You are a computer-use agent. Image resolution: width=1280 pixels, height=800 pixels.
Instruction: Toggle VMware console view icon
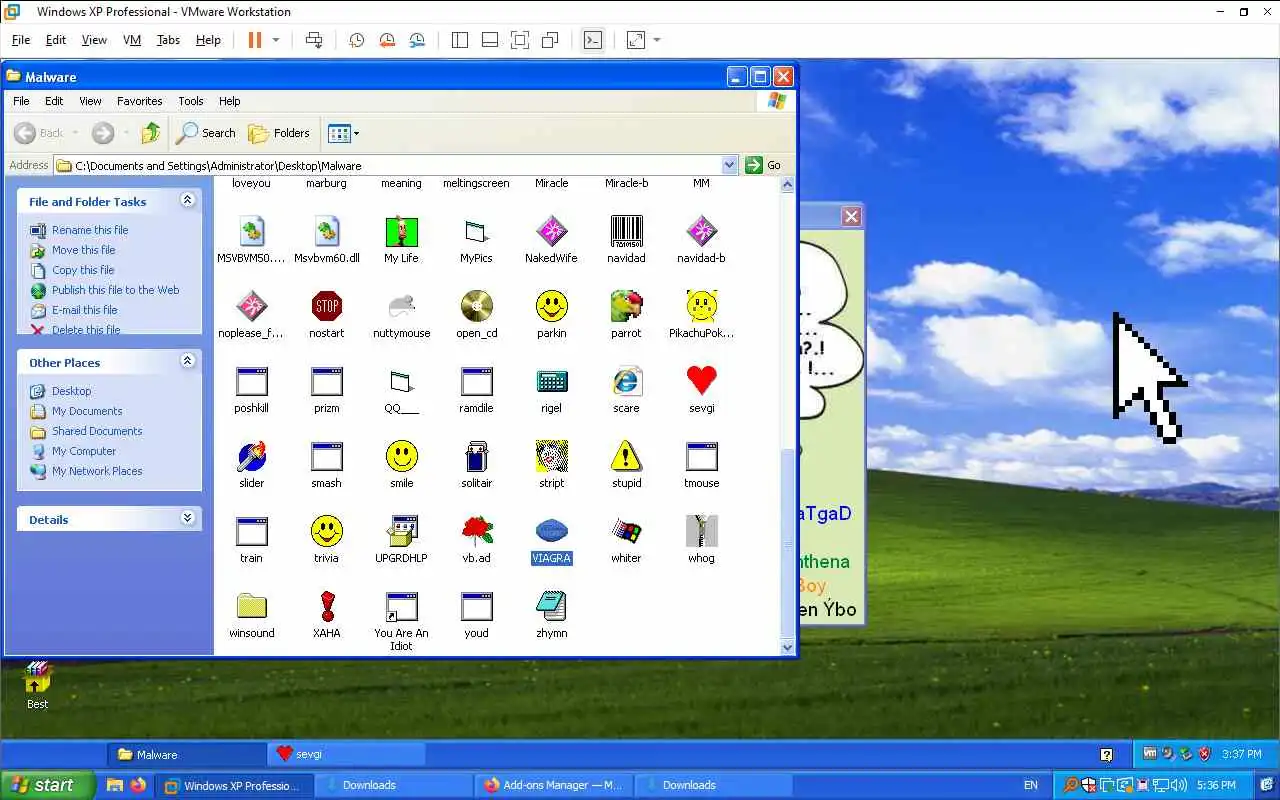pyautogui.click(x=593, y=40)
